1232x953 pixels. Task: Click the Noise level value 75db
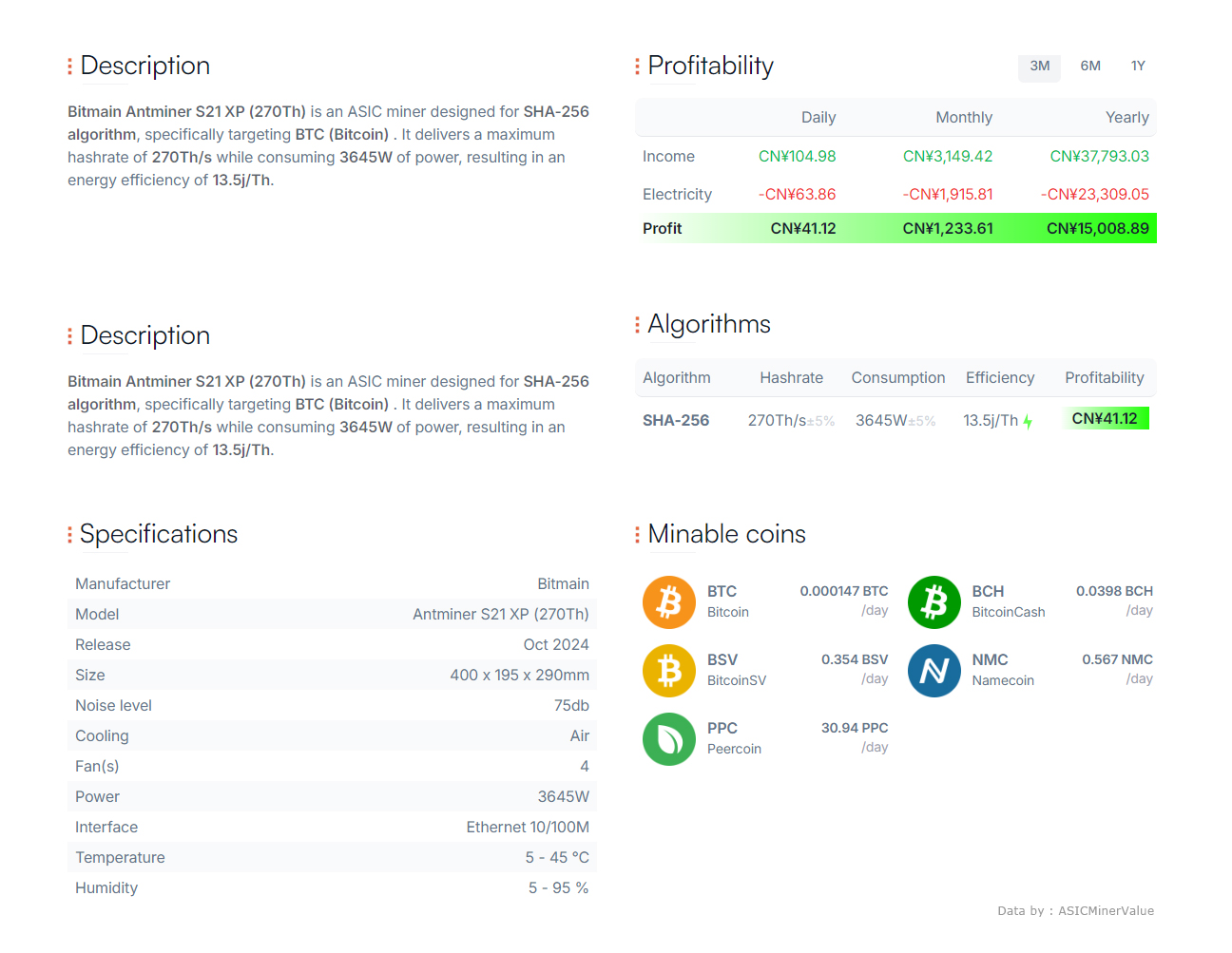[x=571, y=705]
